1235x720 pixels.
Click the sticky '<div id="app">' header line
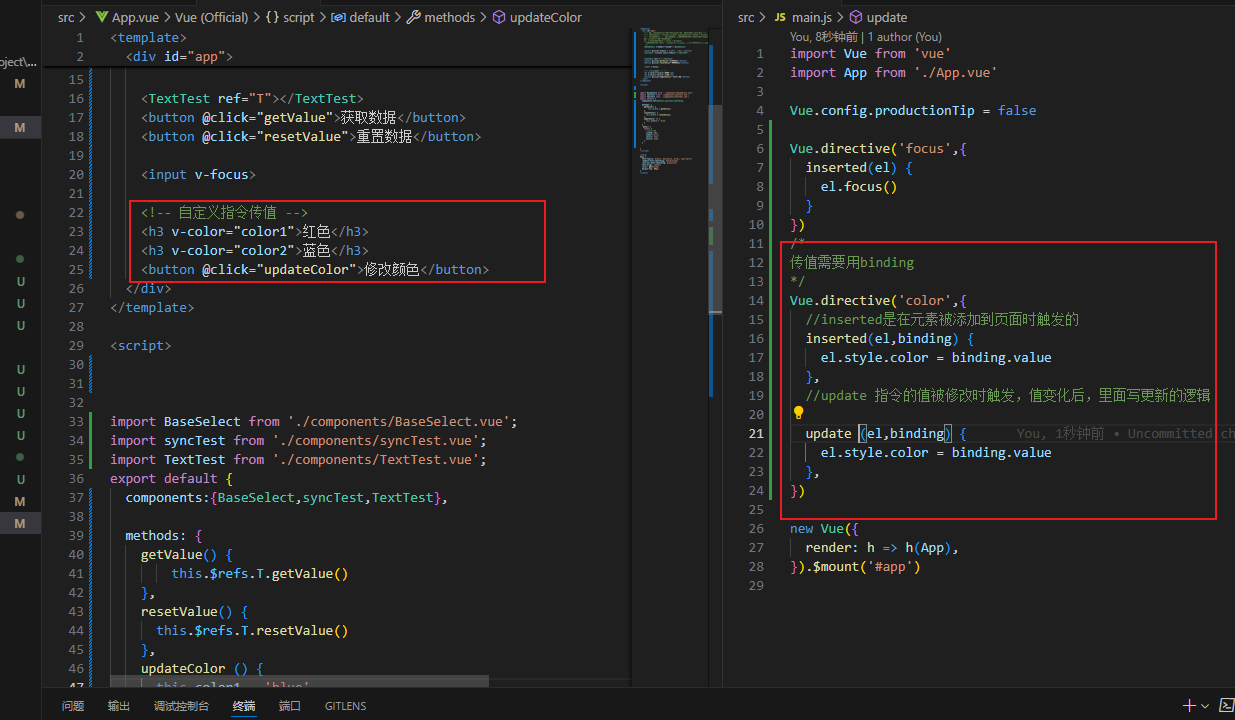pos(180,56)
